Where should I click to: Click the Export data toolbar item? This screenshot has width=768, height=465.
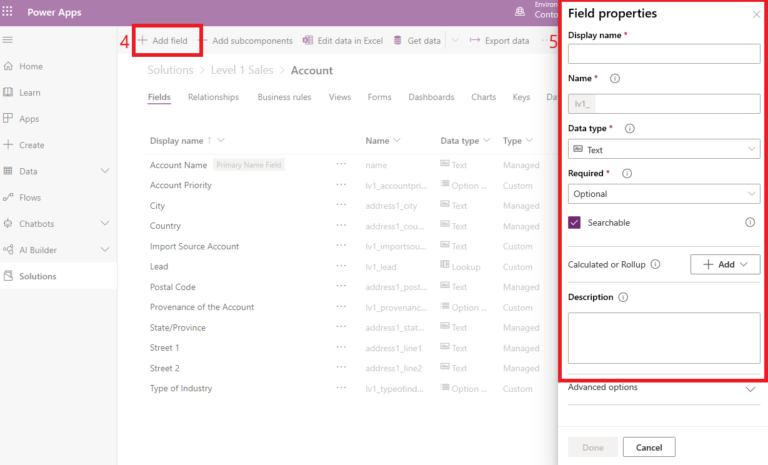click(499, 41)
